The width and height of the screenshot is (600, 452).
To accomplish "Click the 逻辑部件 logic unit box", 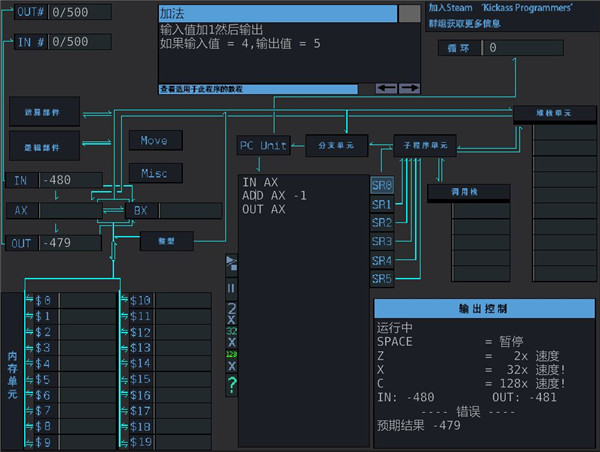I will [x=44, y=147].
